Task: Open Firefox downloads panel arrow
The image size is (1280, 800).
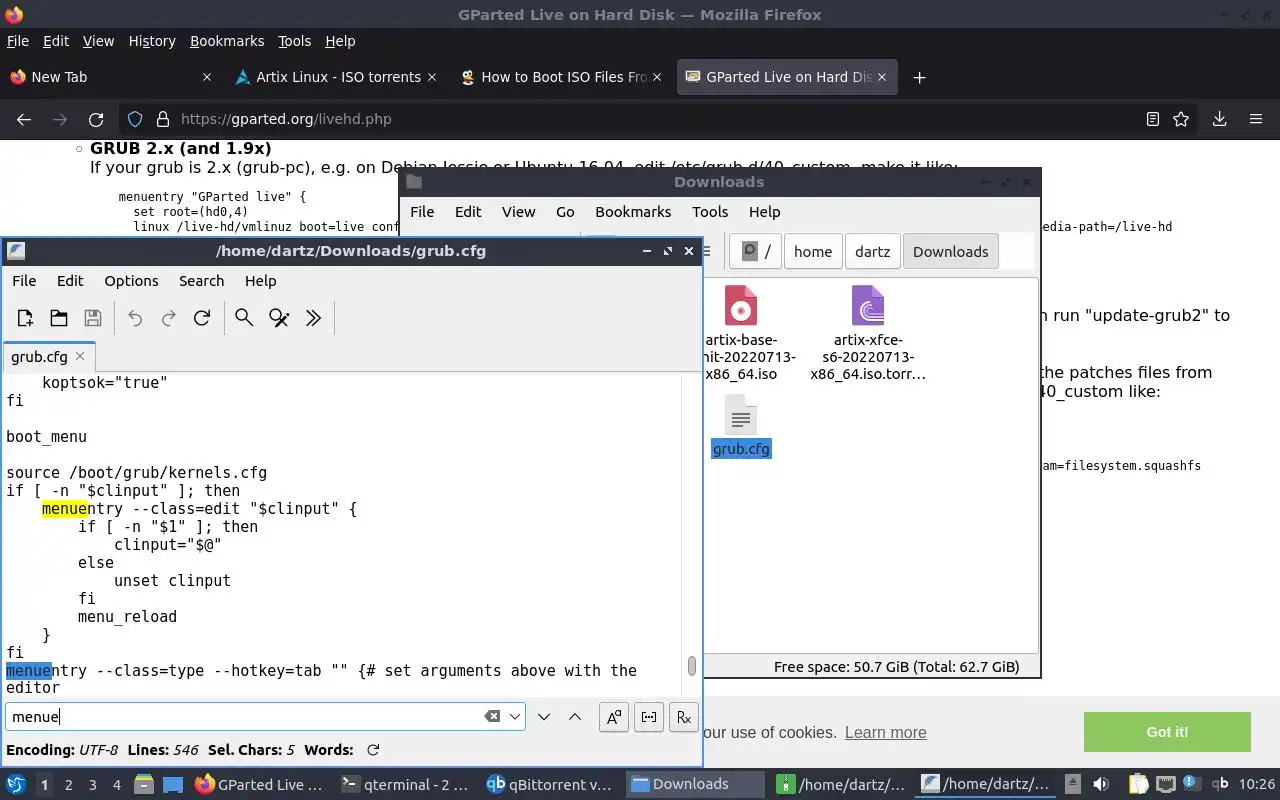Action: click(1219, 119)
